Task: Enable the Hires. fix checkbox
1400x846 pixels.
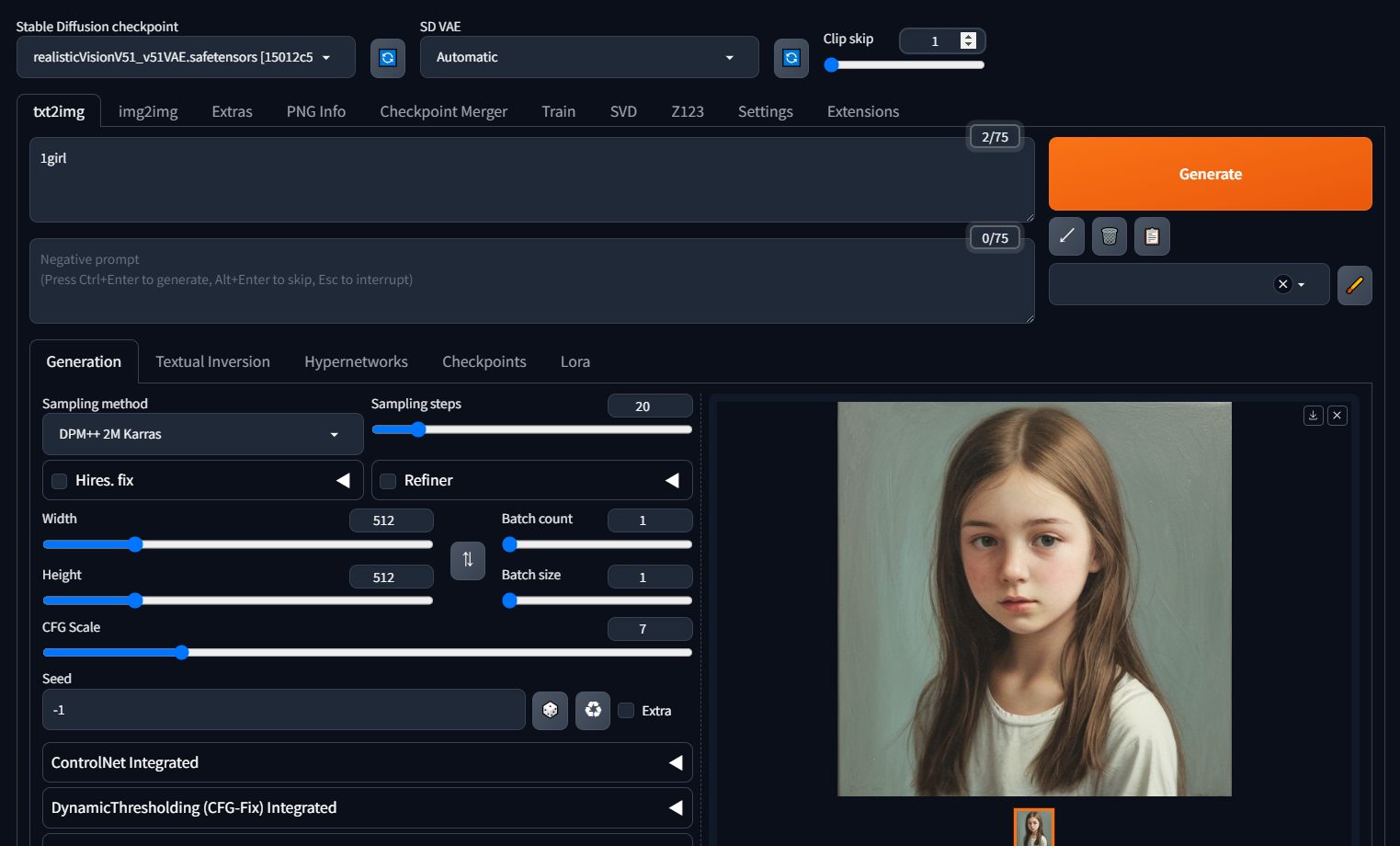Action: pos(60,481)
